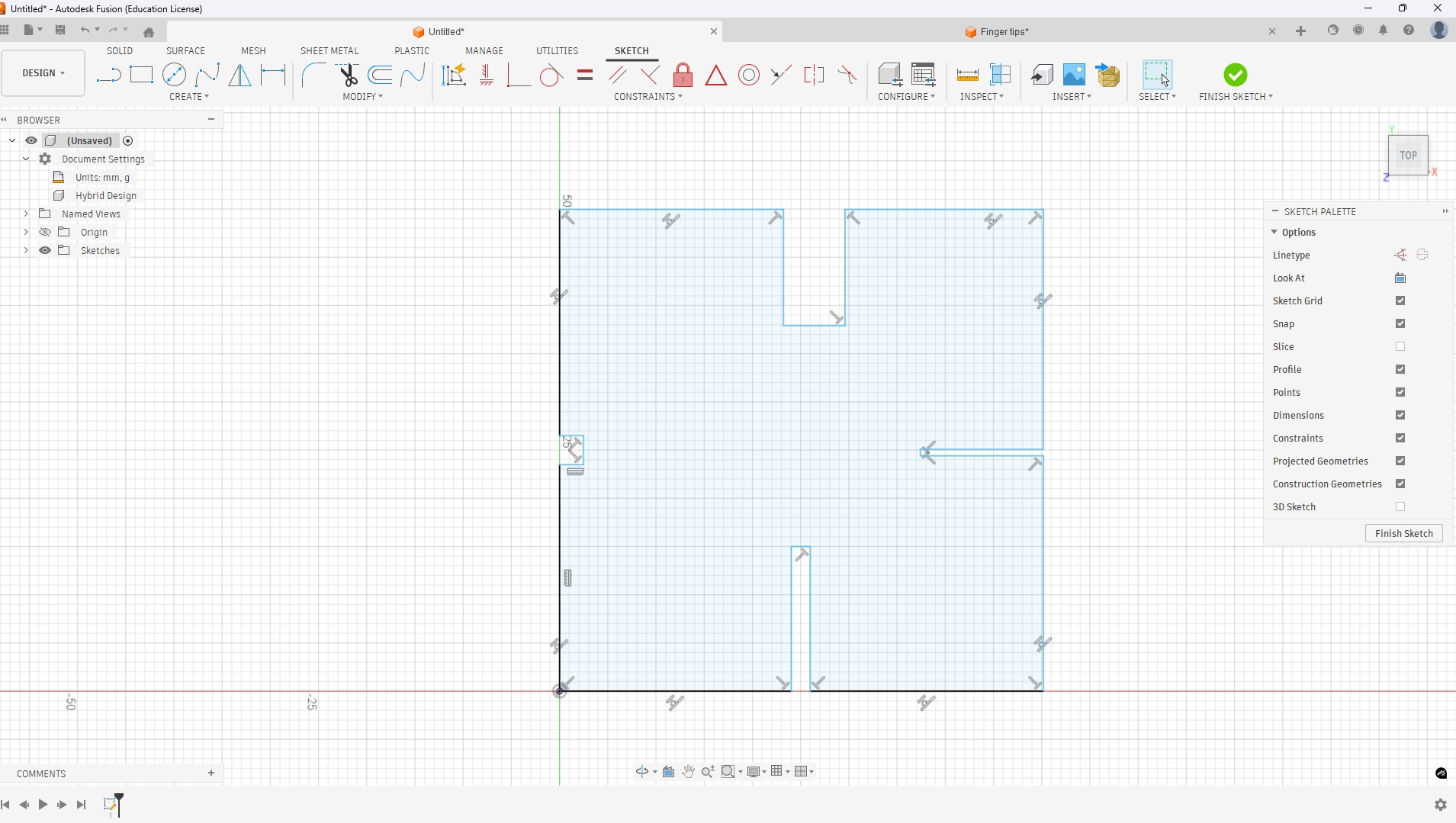Switch to the SOLID tab
Image resolution: width=1456 pixels, height=823 pixels.
click(120, 51)
